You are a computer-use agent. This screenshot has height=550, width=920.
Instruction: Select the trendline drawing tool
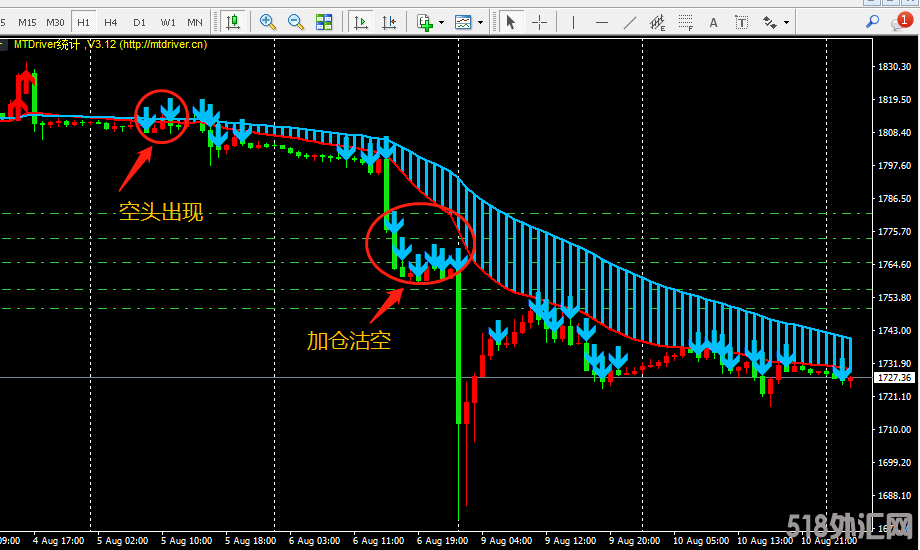click(x=630, y=22)
